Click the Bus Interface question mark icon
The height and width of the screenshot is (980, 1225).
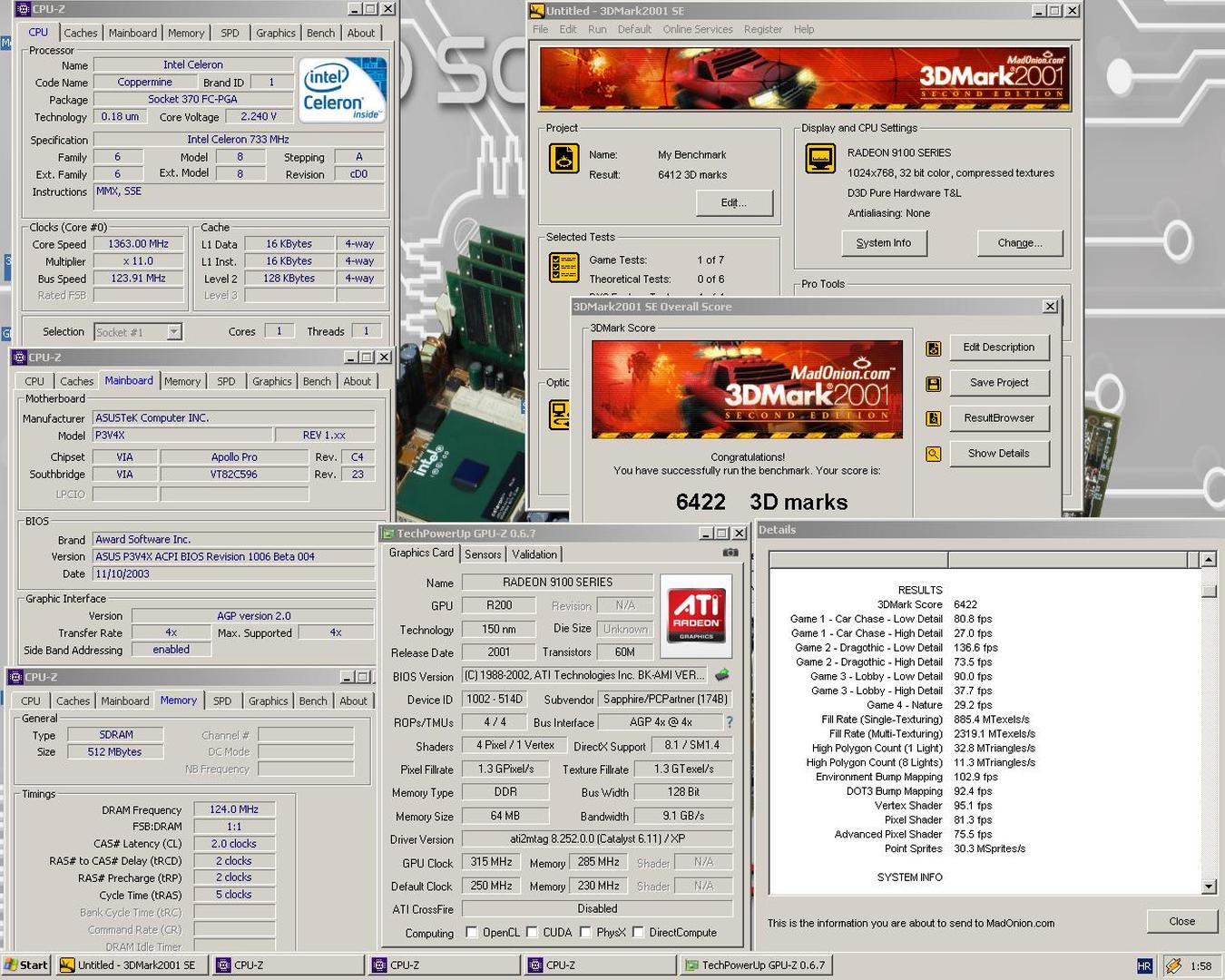tap(729, 722)
